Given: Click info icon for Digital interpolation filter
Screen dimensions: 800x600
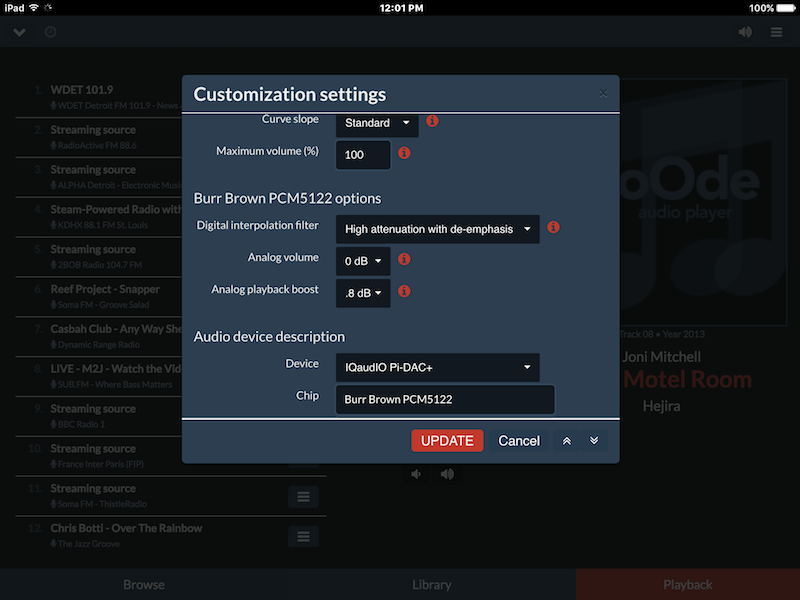Looking at the screenshot, I should 553,227.
